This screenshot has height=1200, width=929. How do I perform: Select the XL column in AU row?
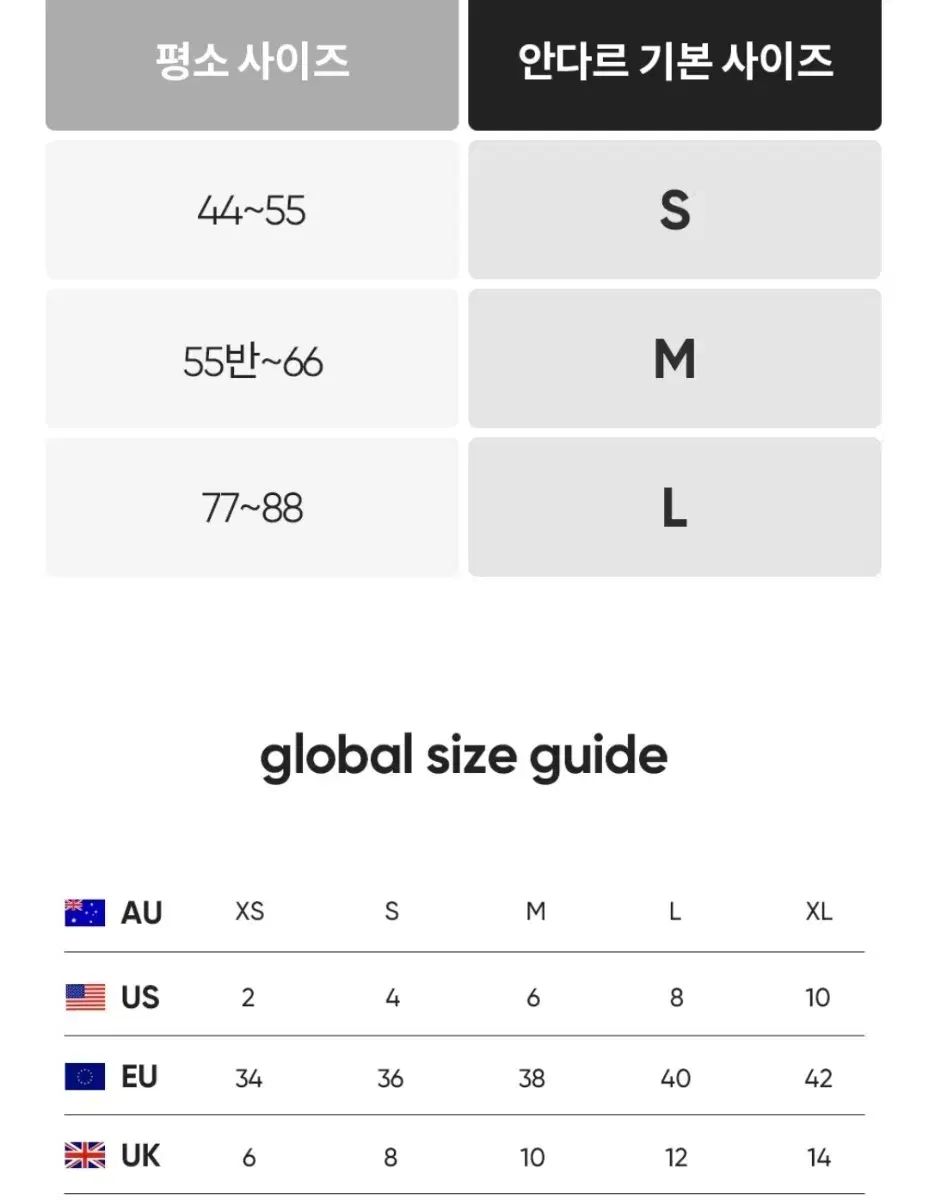coord(818,912)
